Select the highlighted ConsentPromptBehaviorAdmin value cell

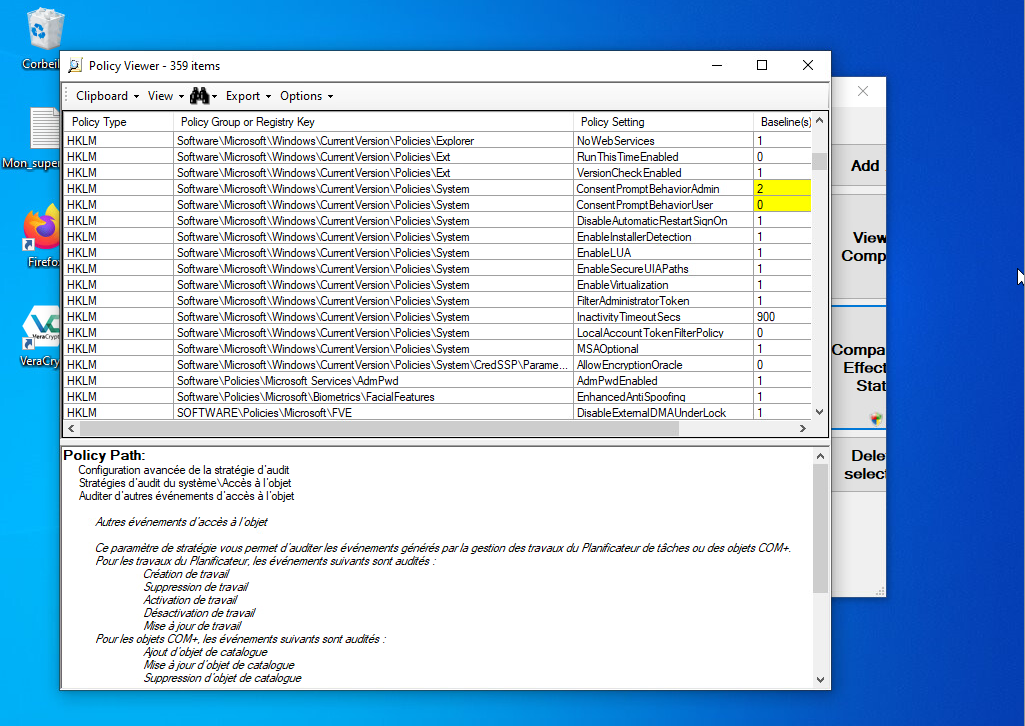tap(781, 189)
